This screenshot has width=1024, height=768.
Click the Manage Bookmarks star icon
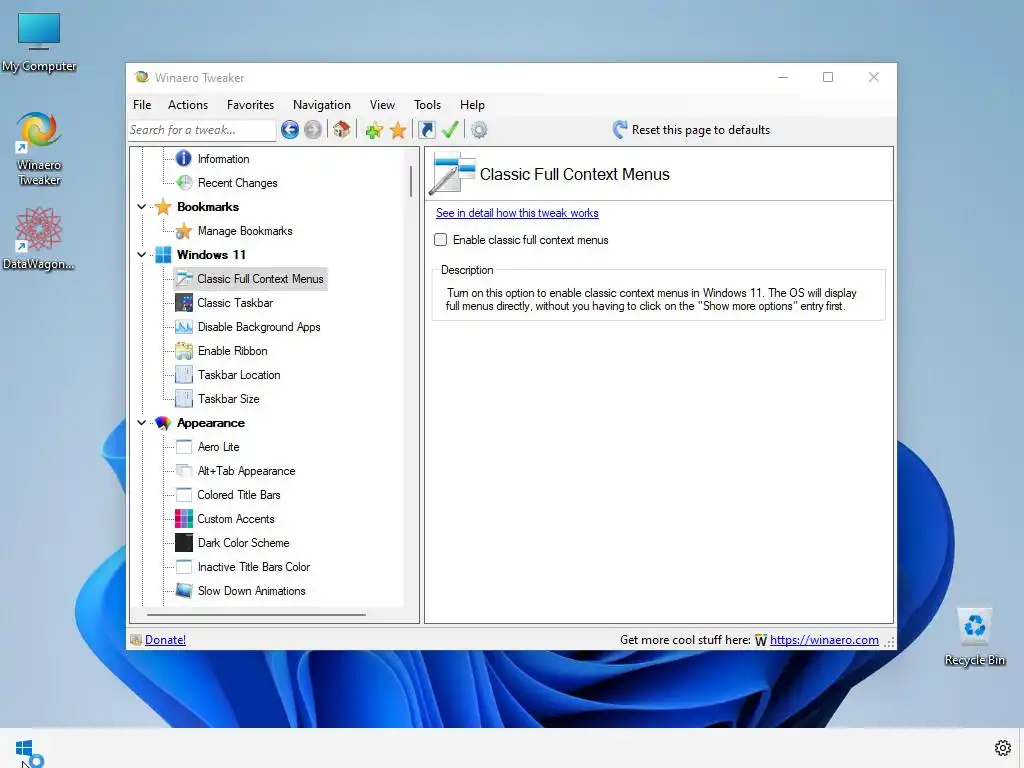[x=184, y=231]
